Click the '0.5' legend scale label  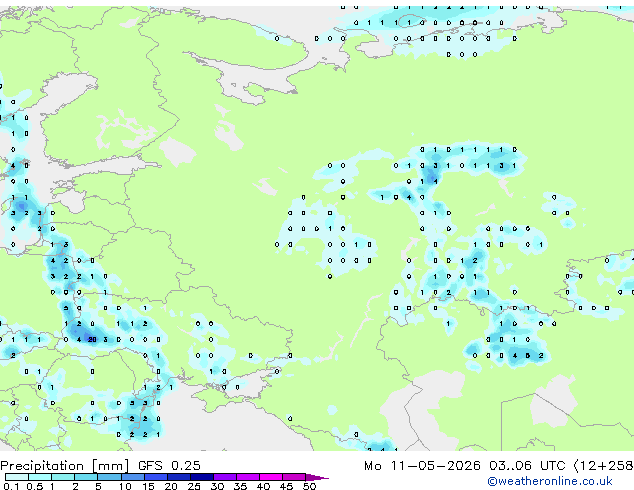(35, 486)
